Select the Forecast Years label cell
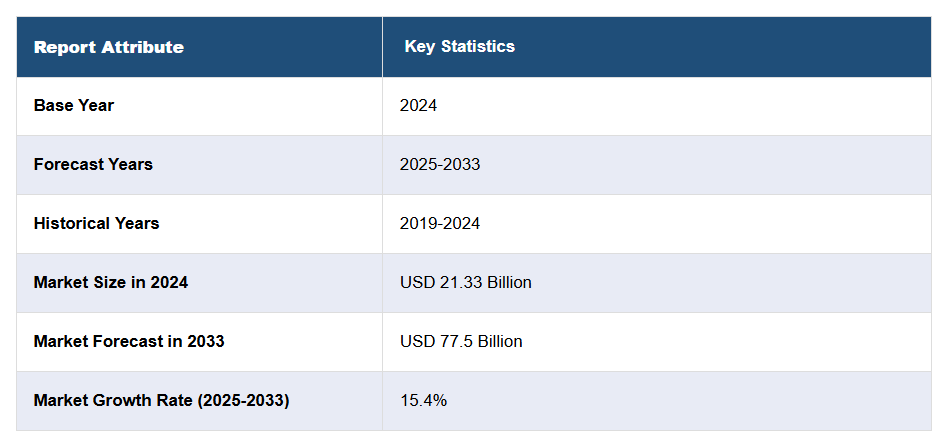This screenshot has width=939, height=438. point(93,164)
